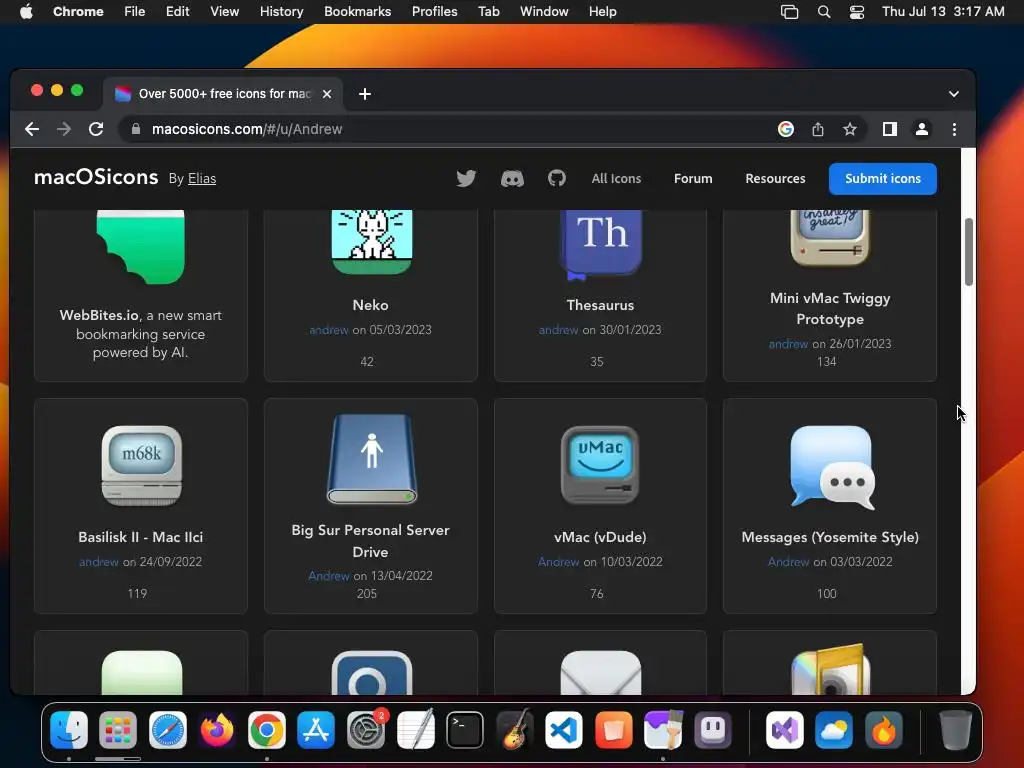Open Launchpad from the dock
The height and width of the screenshot is (768, 1024).
point(118,729)
